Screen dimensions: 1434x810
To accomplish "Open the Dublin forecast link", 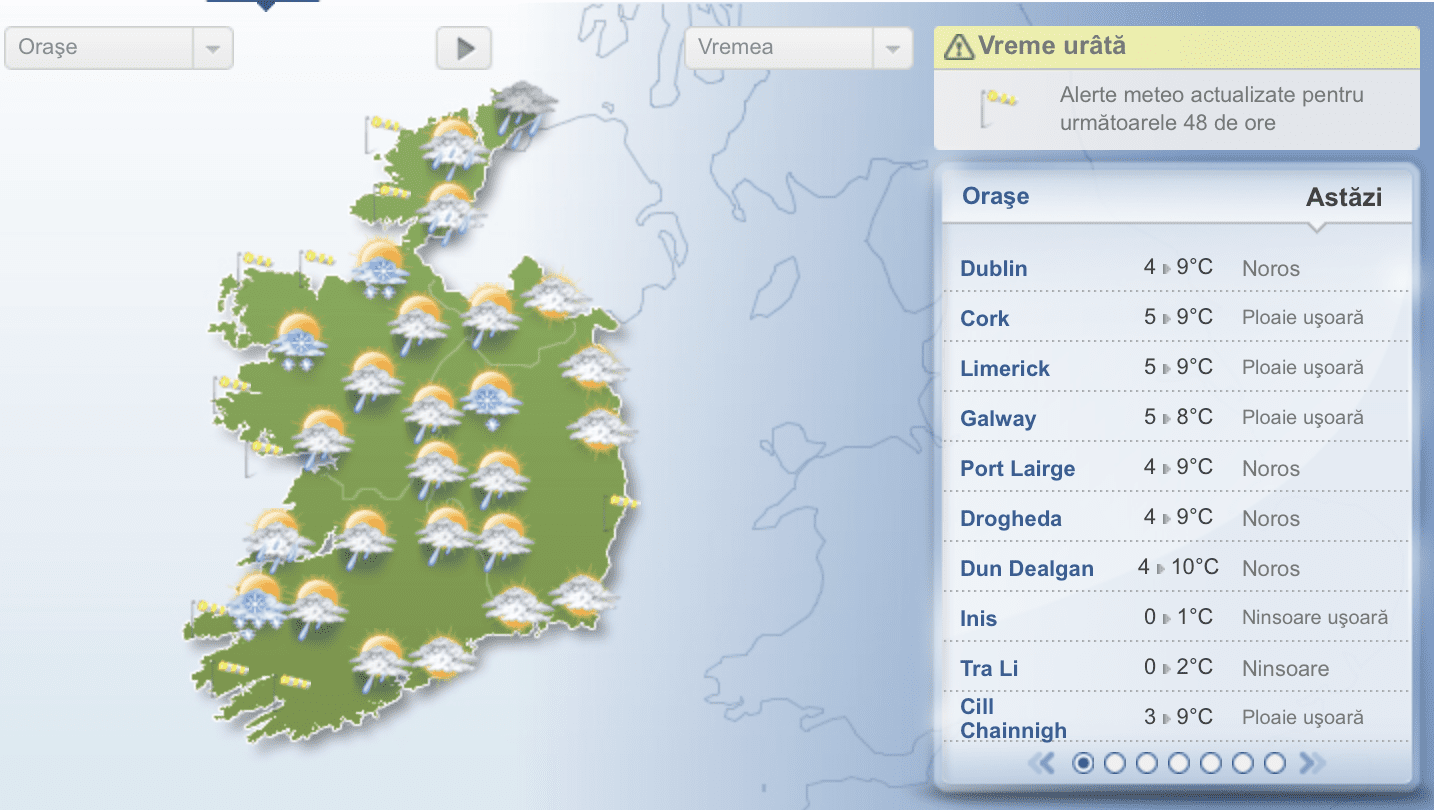I will point(993,268).
